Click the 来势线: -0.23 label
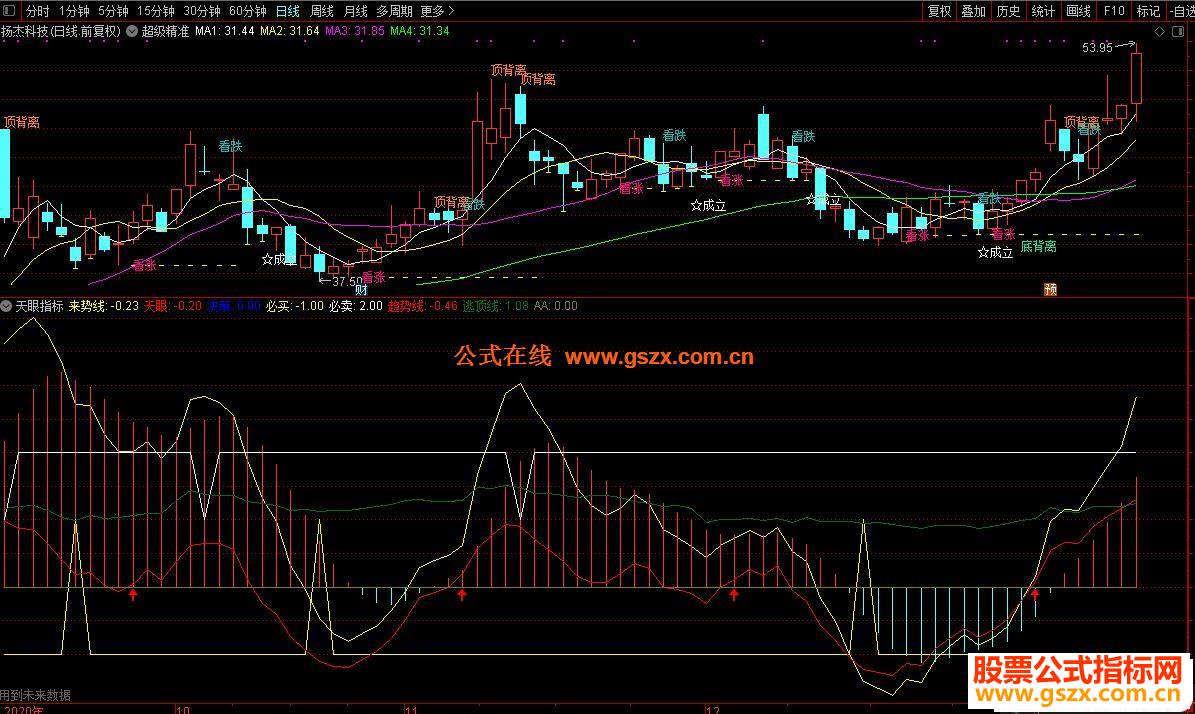The width and height of the screenshot is (1195, 714). [104, 306]
